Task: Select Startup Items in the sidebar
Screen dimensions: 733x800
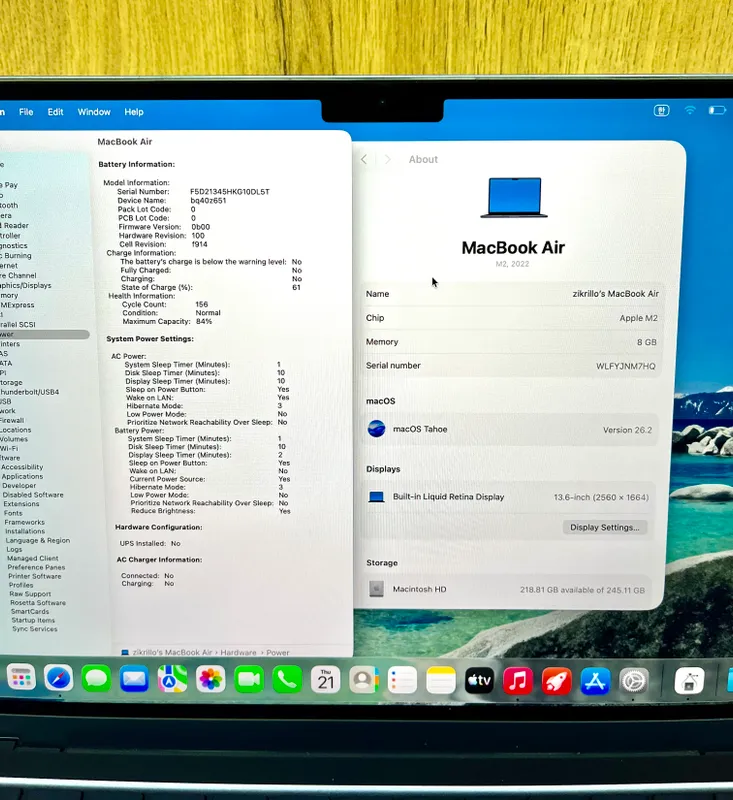Action: pos(33,620)
